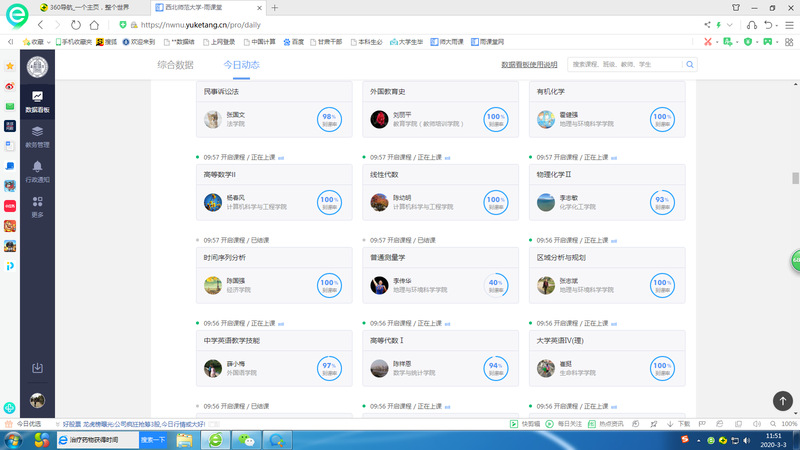Image resolution: width=800 pixels, height=450 pixels.
Task: Open the 中学英语教学技能 course card
Action: pos(274,358)
